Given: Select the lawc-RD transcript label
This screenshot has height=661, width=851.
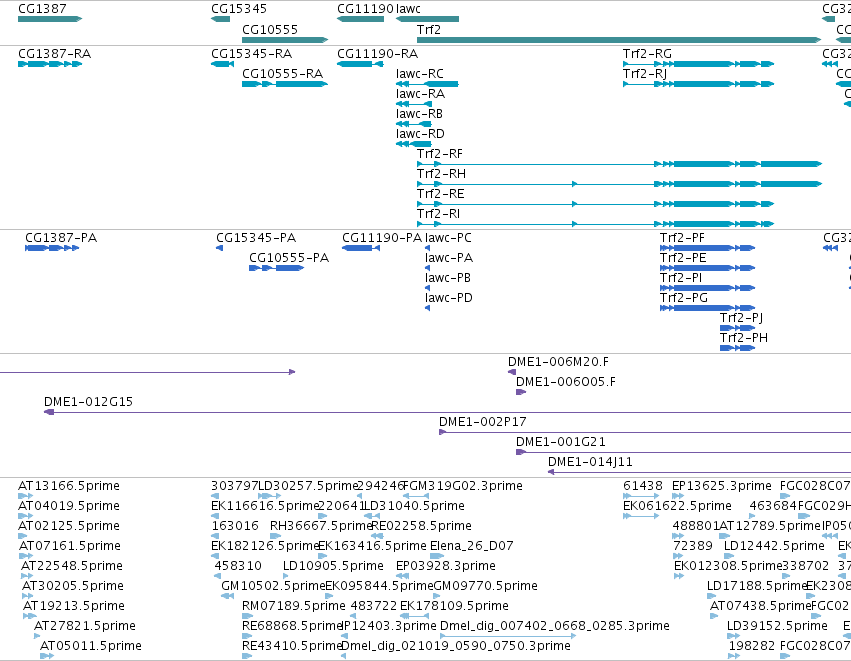Looking at the screenshot, I should pos(420,134).
